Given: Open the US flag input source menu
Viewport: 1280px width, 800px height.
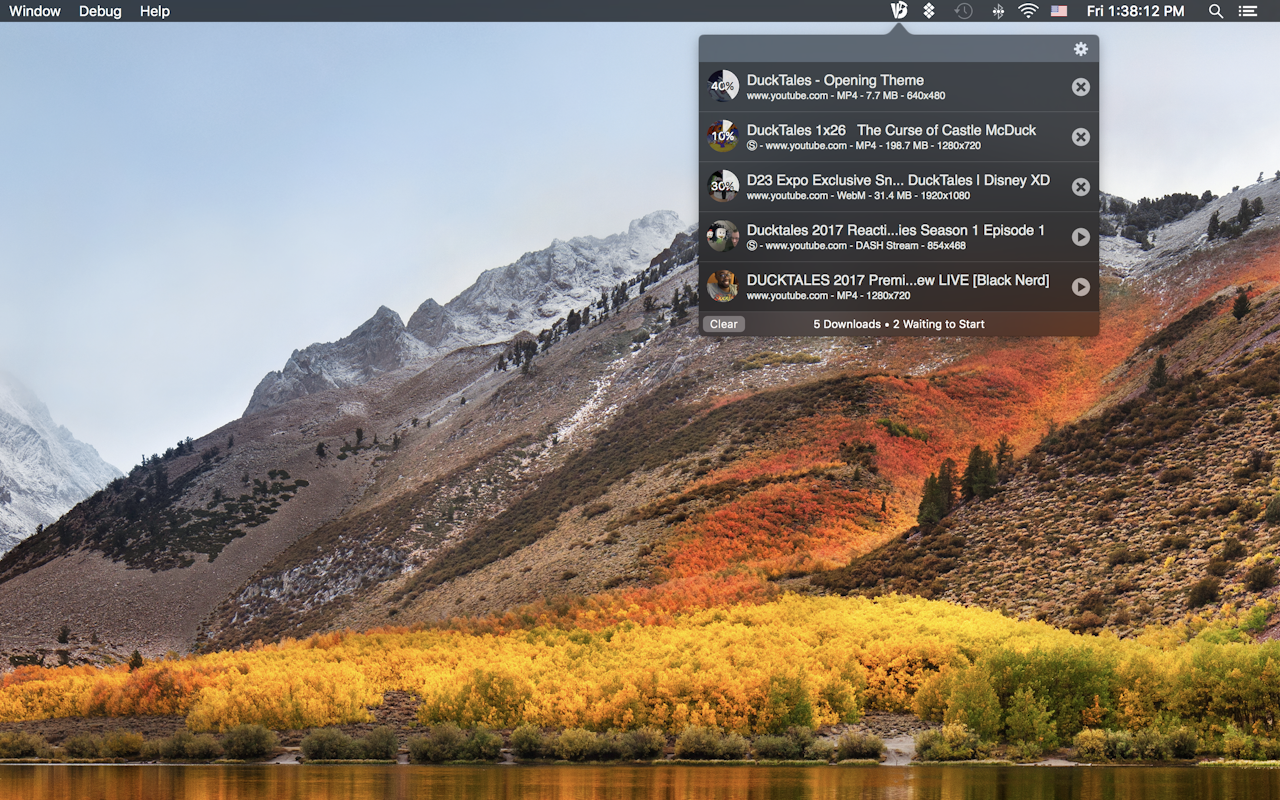Looking at the screenshot, I should pos(1059,11).
